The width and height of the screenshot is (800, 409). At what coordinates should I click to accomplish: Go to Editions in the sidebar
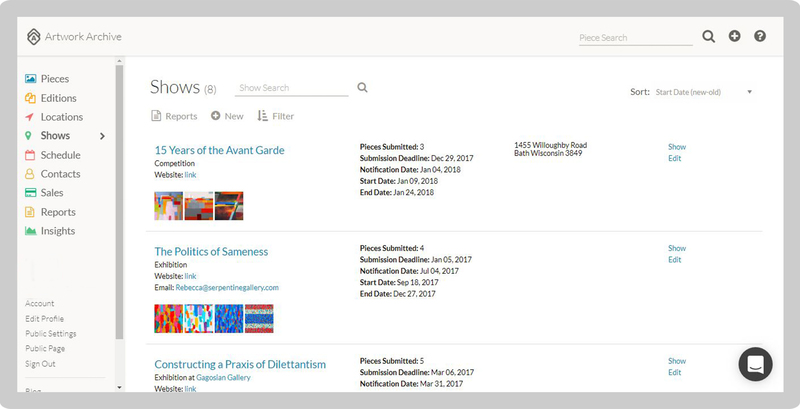(58, 98)
